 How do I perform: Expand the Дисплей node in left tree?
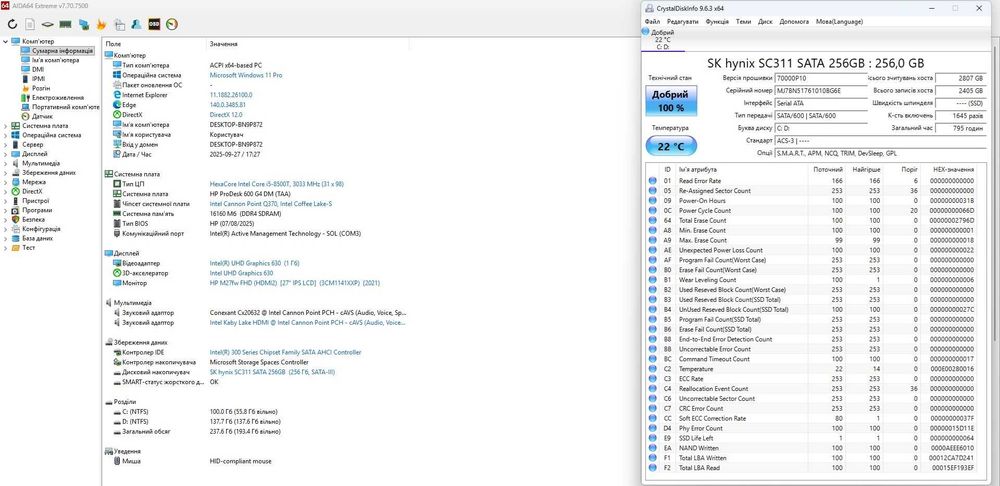(x=6, y=154)
